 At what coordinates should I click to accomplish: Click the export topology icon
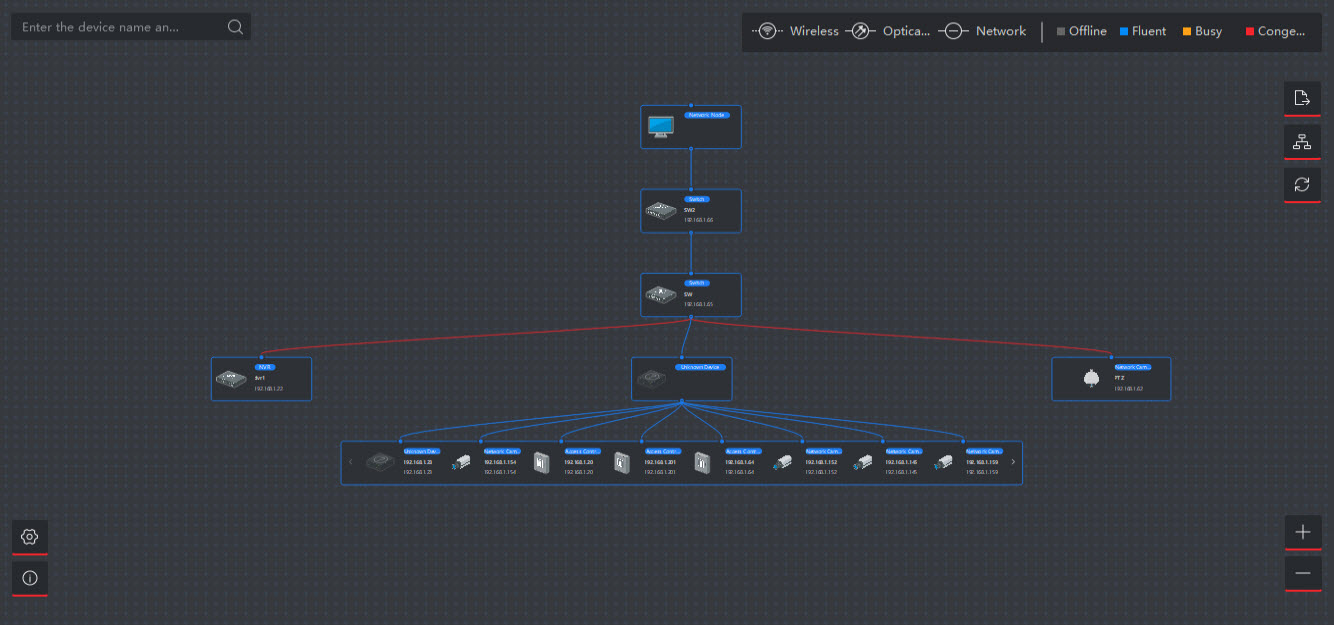click(1302, 98)
